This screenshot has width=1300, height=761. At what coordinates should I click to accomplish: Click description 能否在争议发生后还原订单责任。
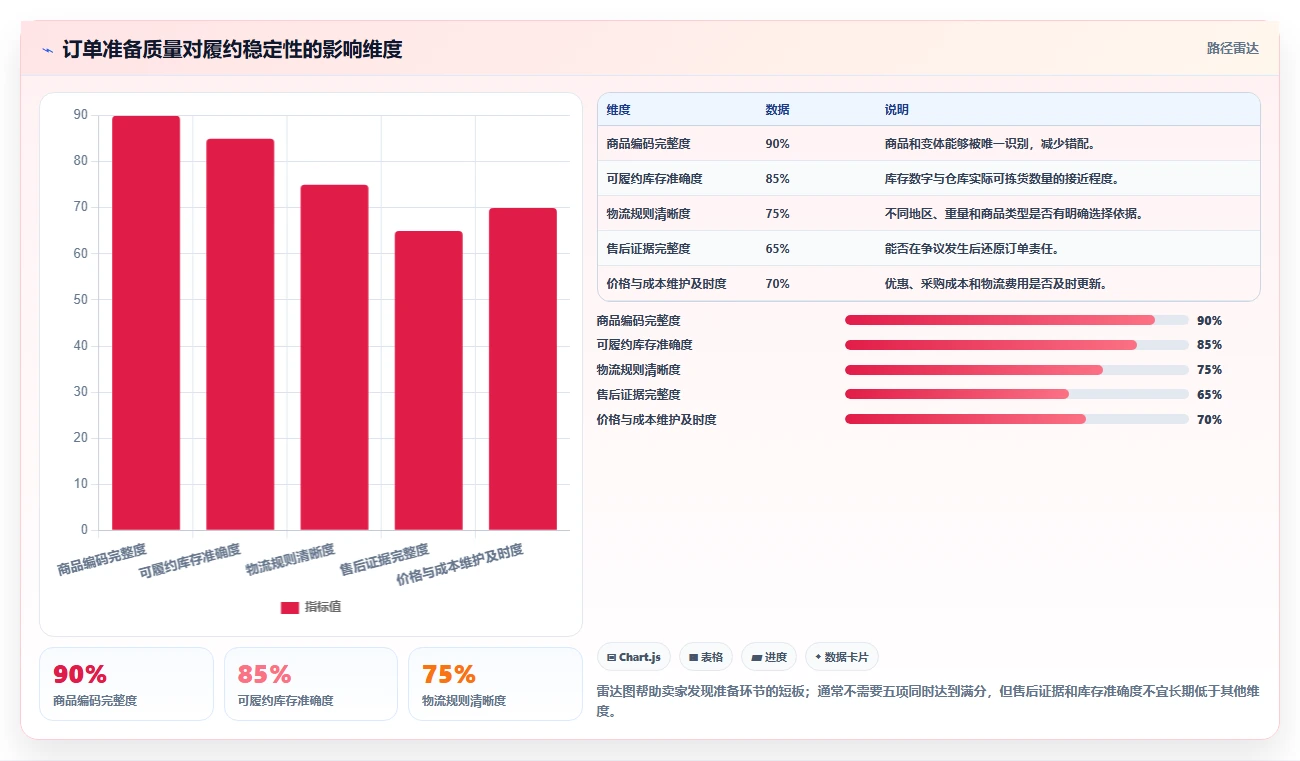click(x=971, y=248)
